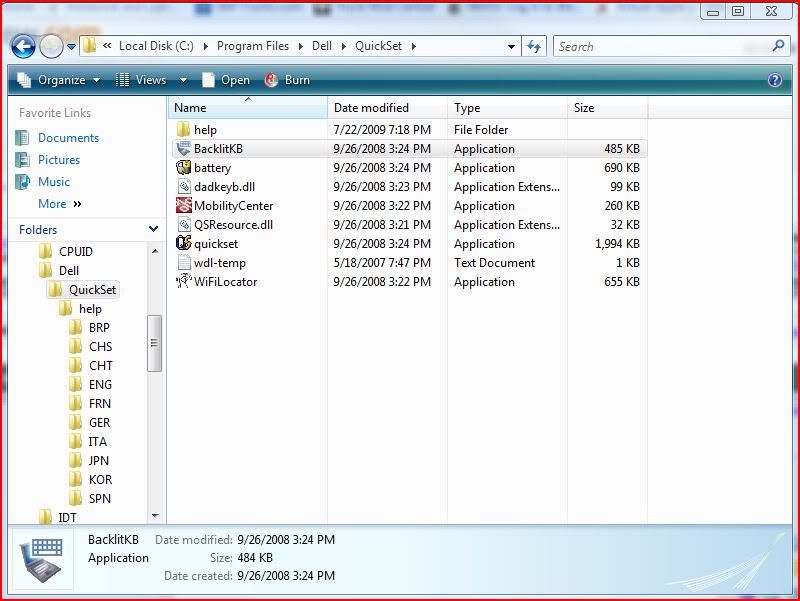This screenshot has height=601, width=800.
Task: Open the Music favorite link
Action: click(x=54, y=182)
